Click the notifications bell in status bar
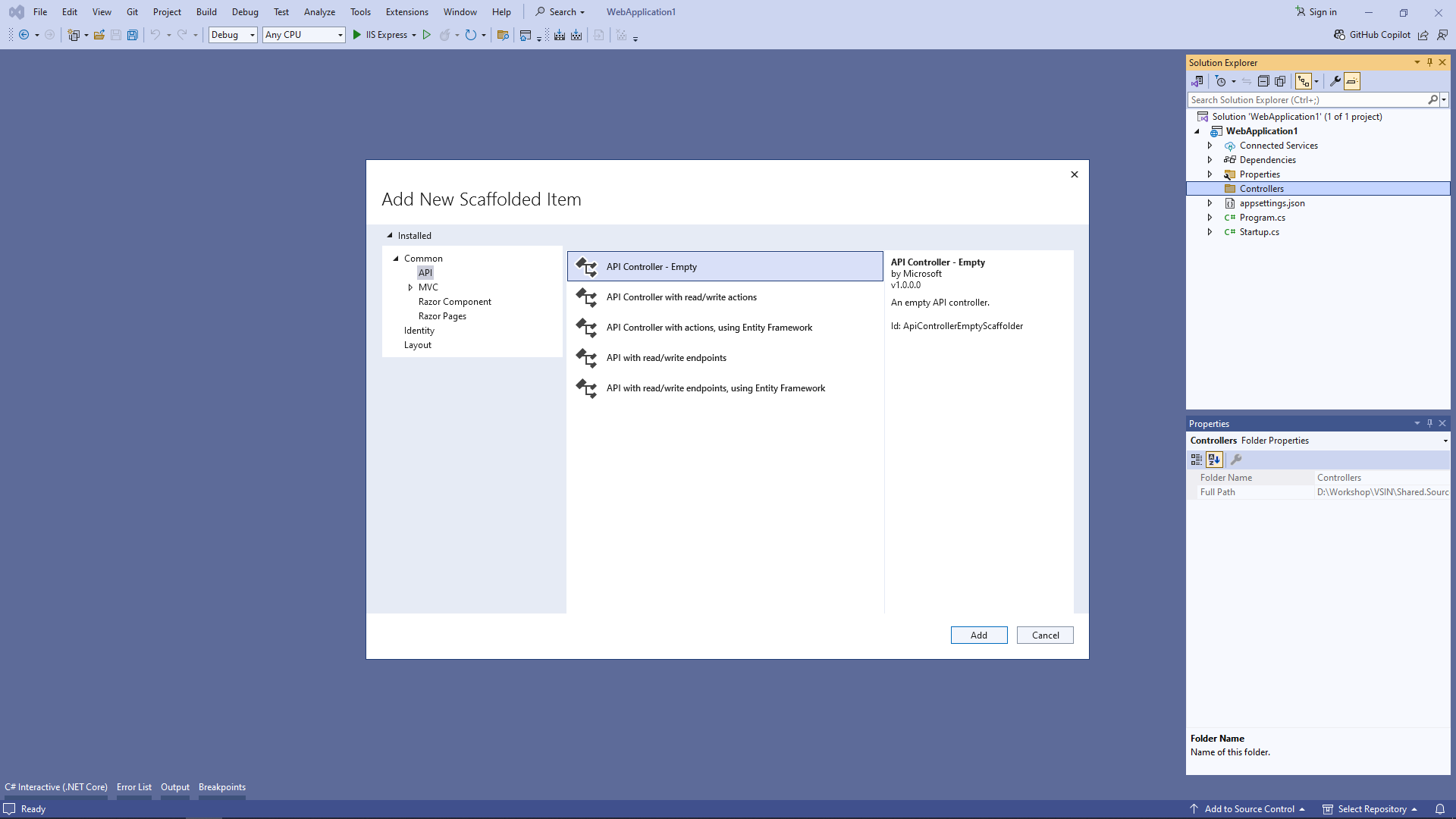Image resolution: width=1456 pixels, height=819 pixels. 1439,809
